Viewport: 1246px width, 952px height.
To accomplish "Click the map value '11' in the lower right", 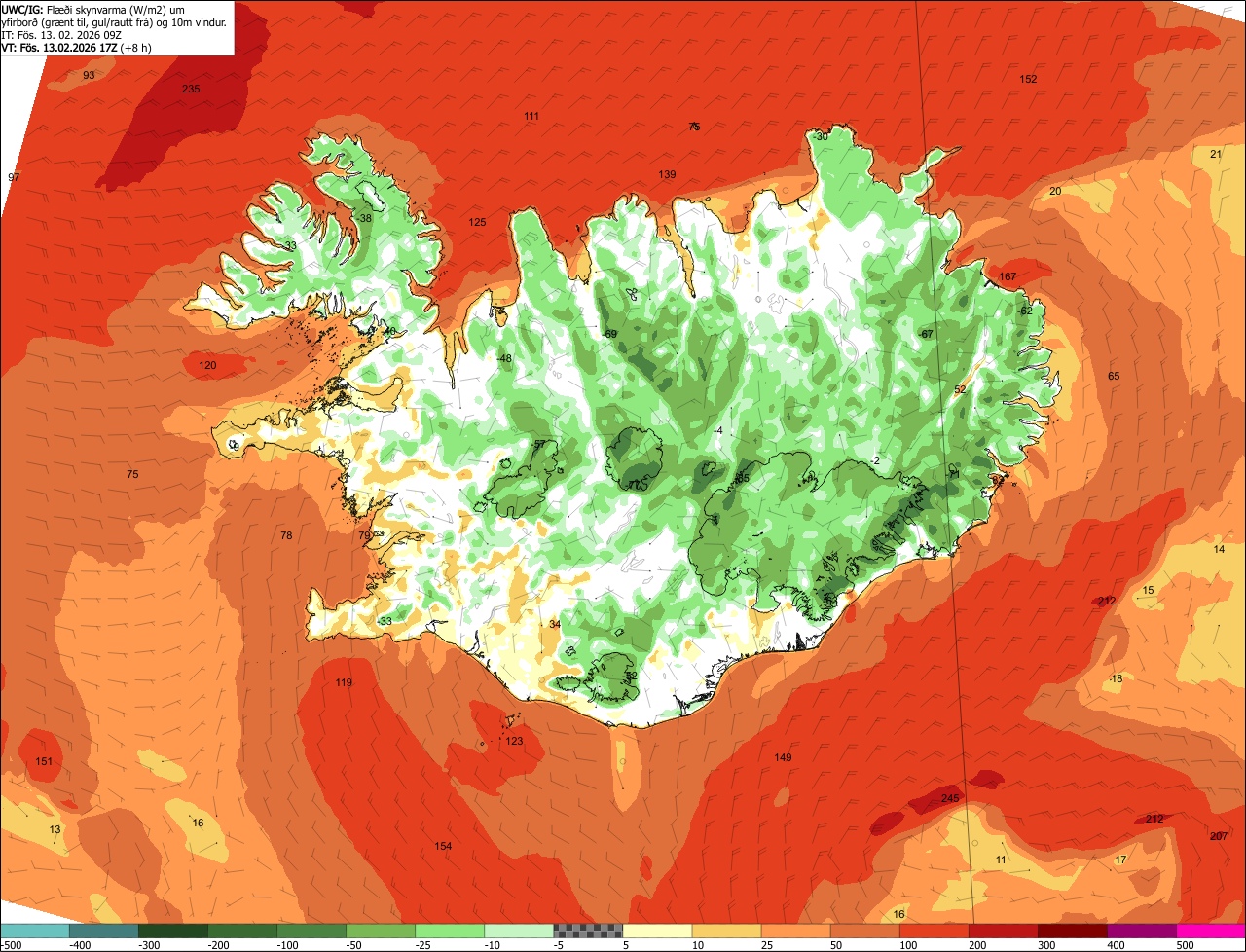I will click(x=1001, y=860).
